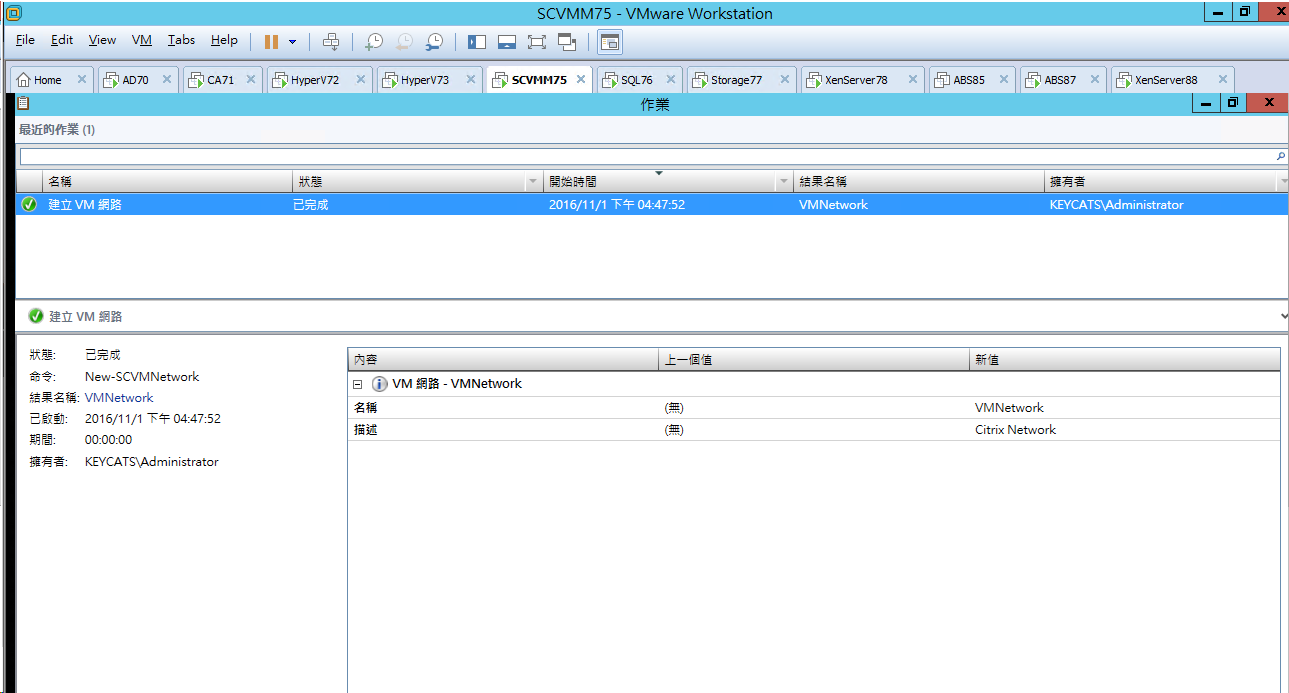Click the green completed status icon in job row
Viewport: 1289px width, 693px height.
[29, 204]
